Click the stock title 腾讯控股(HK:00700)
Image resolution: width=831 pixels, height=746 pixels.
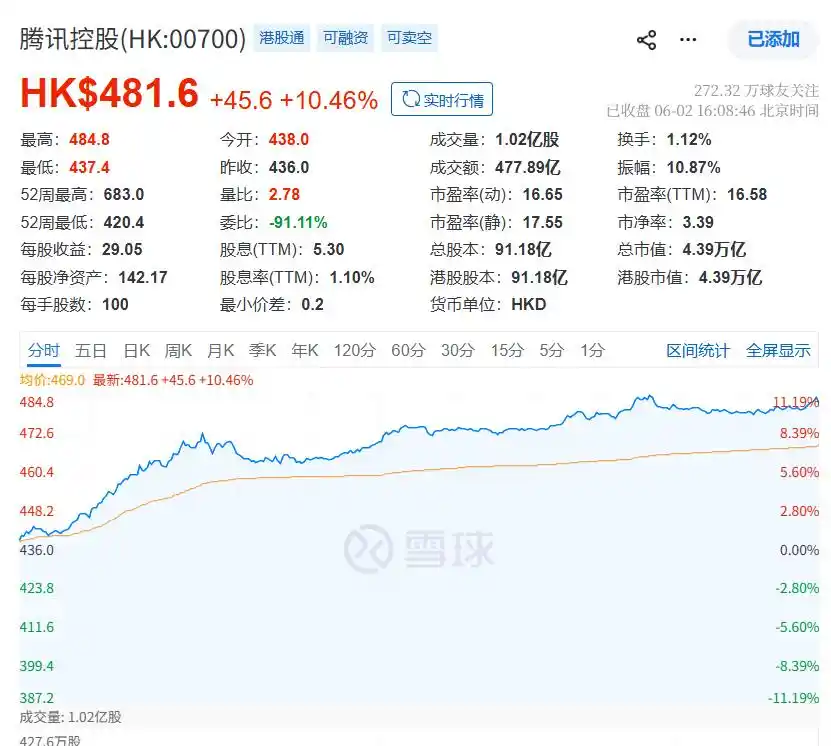(133, 39)
